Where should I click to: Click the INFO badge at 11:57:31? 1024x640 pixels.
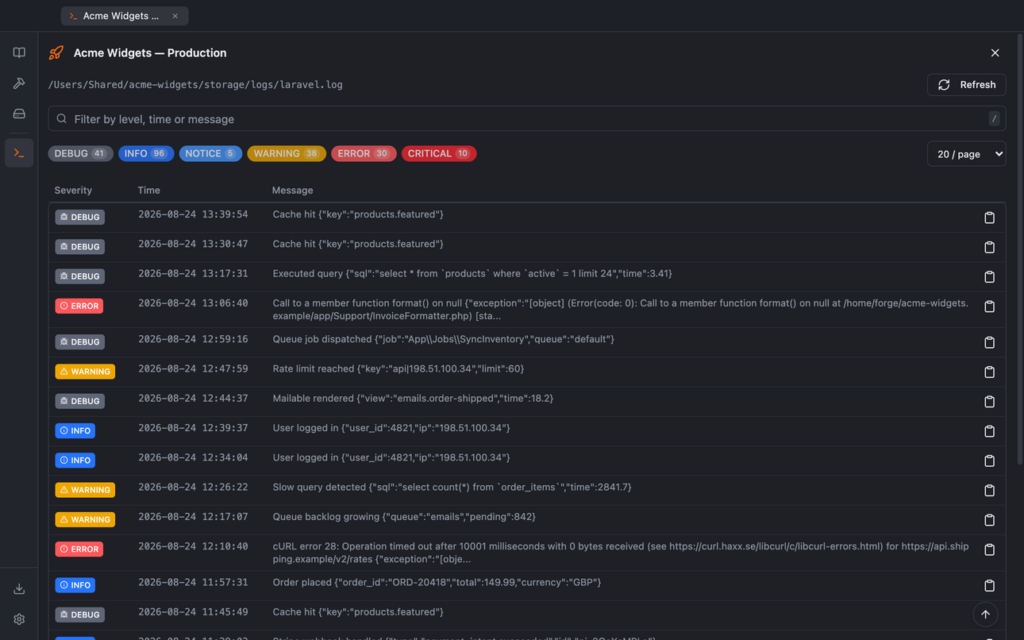click(x=75, y=584)
